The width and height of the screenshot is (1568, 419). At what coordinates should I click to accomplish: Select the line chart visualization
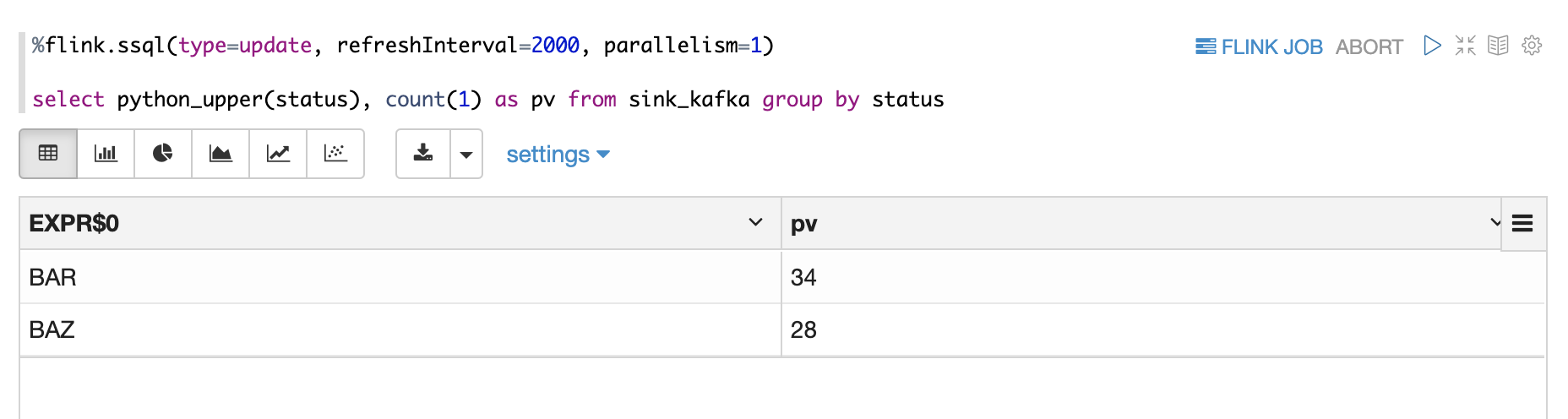coord(278,154)
